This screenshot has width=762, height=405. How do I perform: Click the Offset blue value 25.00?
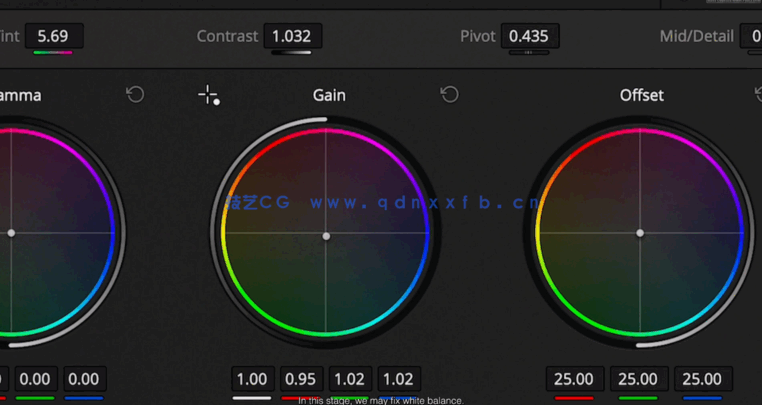coord(703,379)
